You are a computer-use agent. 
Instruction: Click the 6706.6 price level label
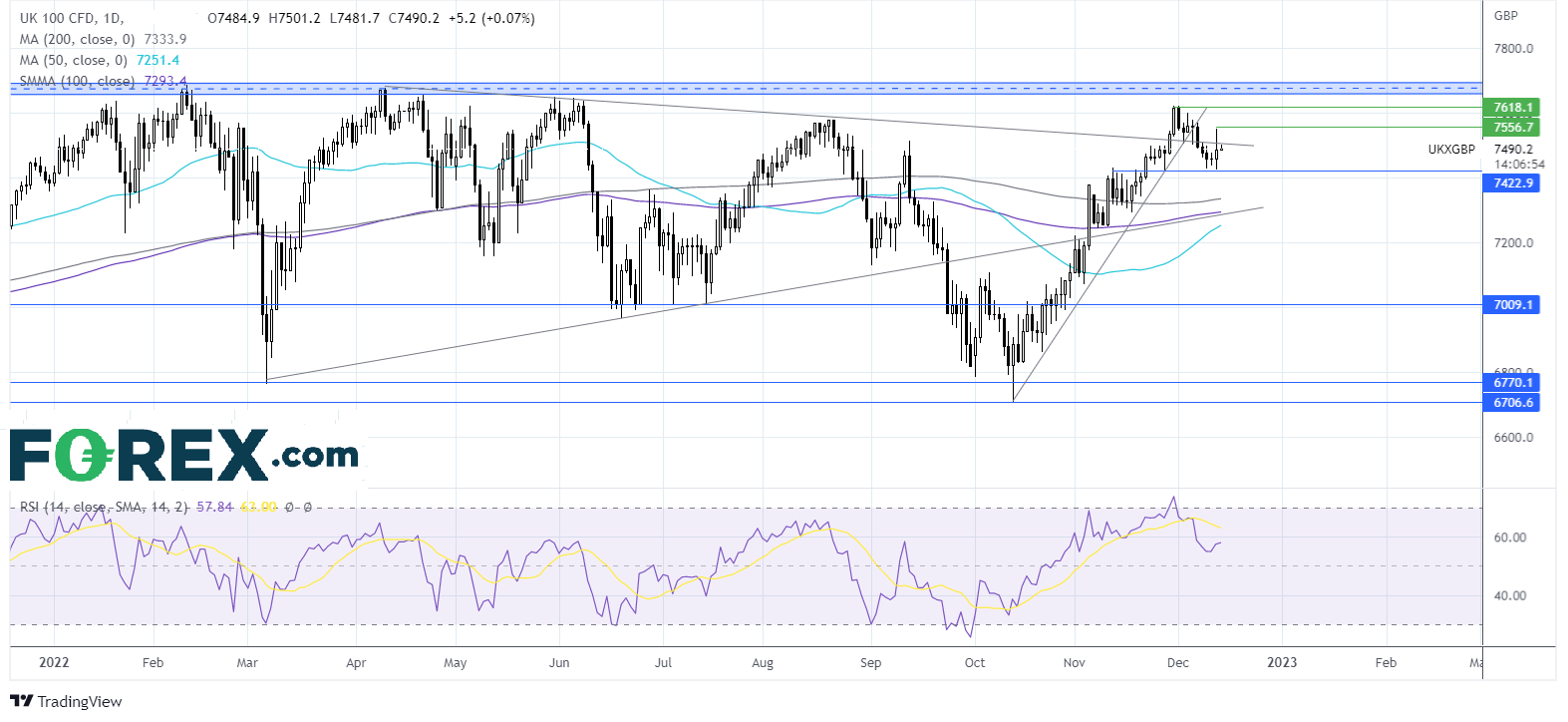[1512, 402]
